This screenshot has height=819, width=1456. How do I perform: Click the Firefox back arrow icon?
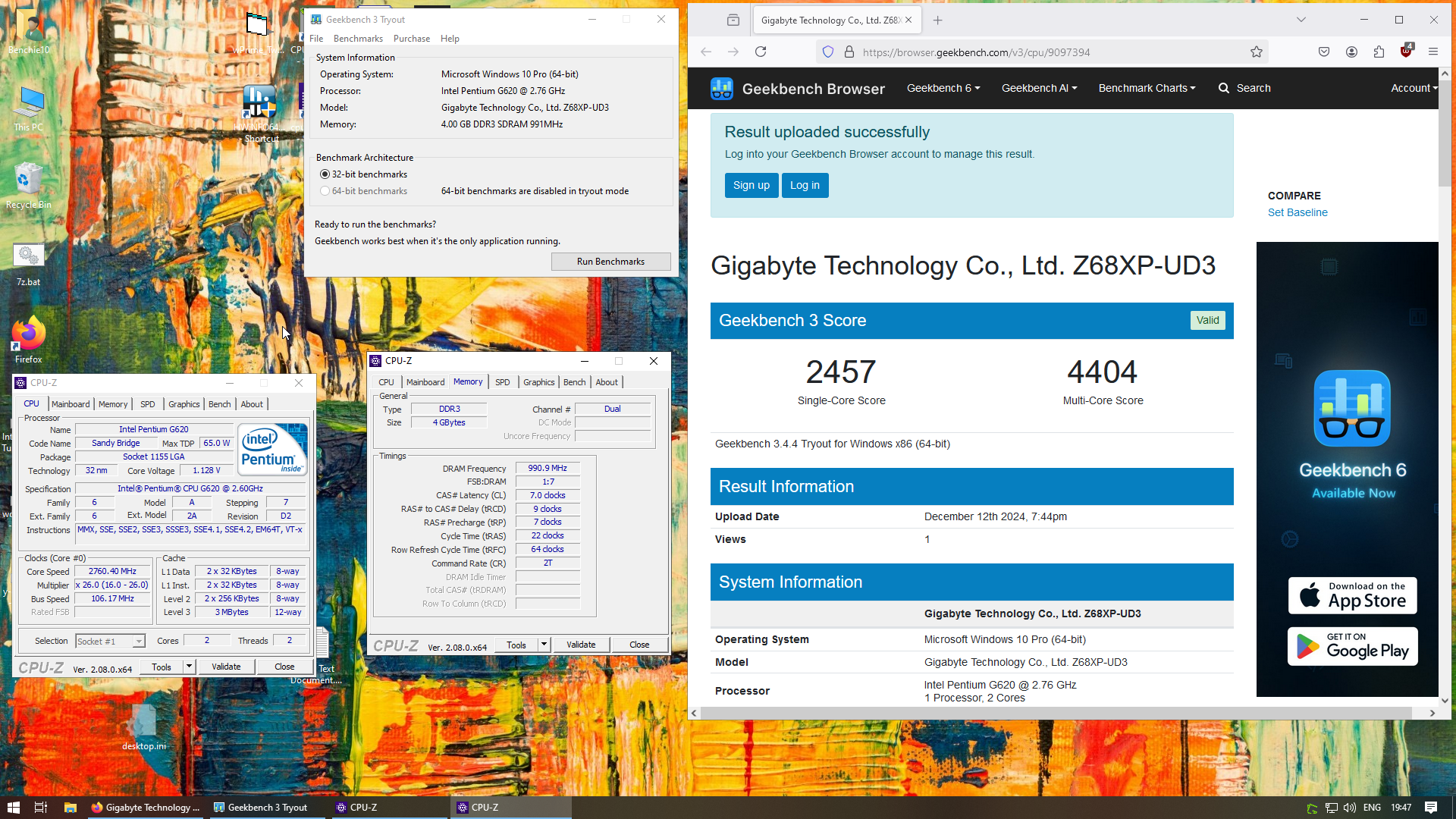pos(706,52)
